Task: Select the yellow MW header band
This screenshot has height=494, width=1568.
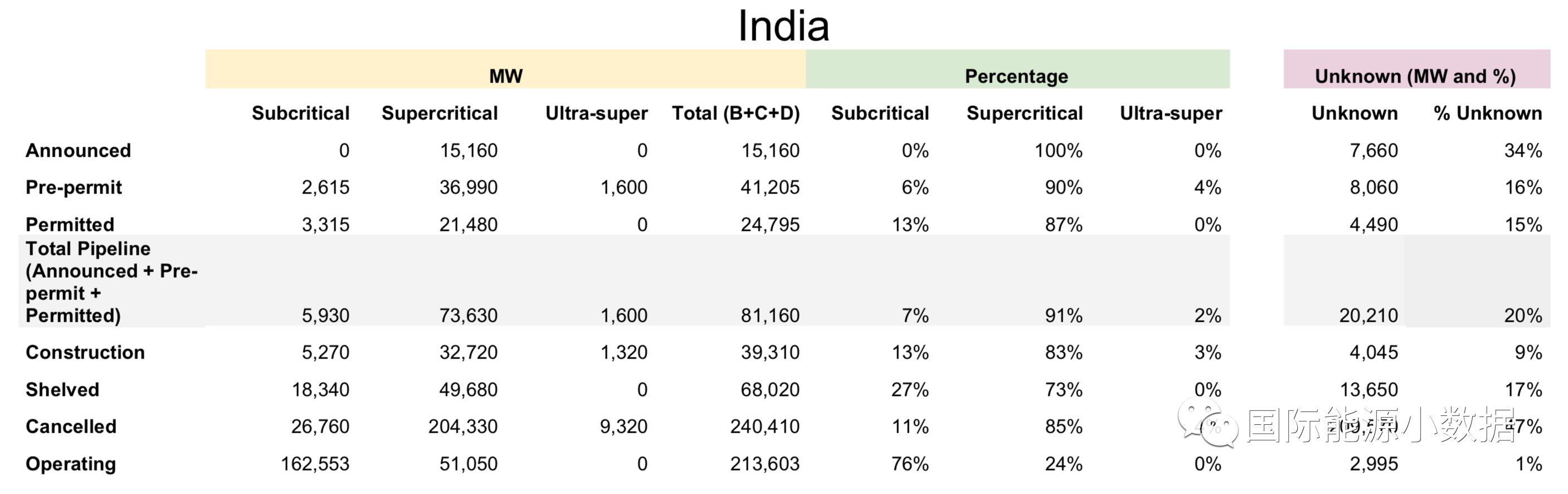Action: [505, 70]
